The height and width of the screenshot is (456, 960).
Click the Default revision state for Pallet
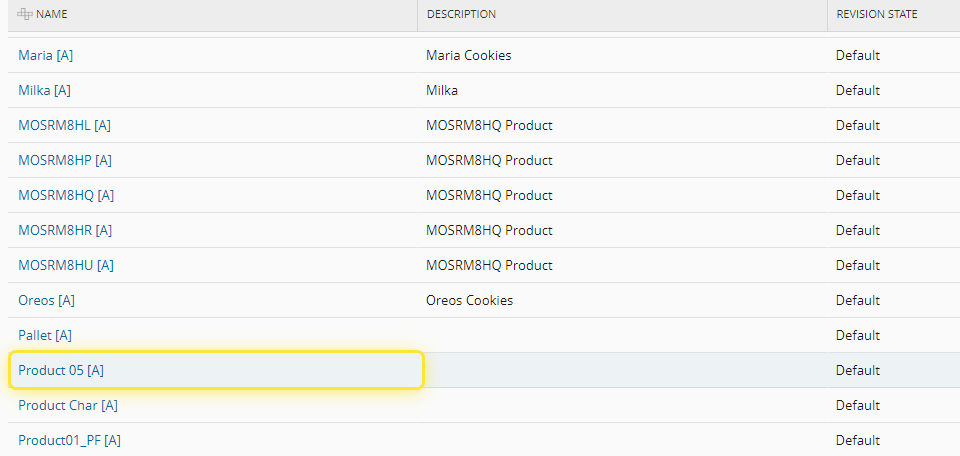857,335
